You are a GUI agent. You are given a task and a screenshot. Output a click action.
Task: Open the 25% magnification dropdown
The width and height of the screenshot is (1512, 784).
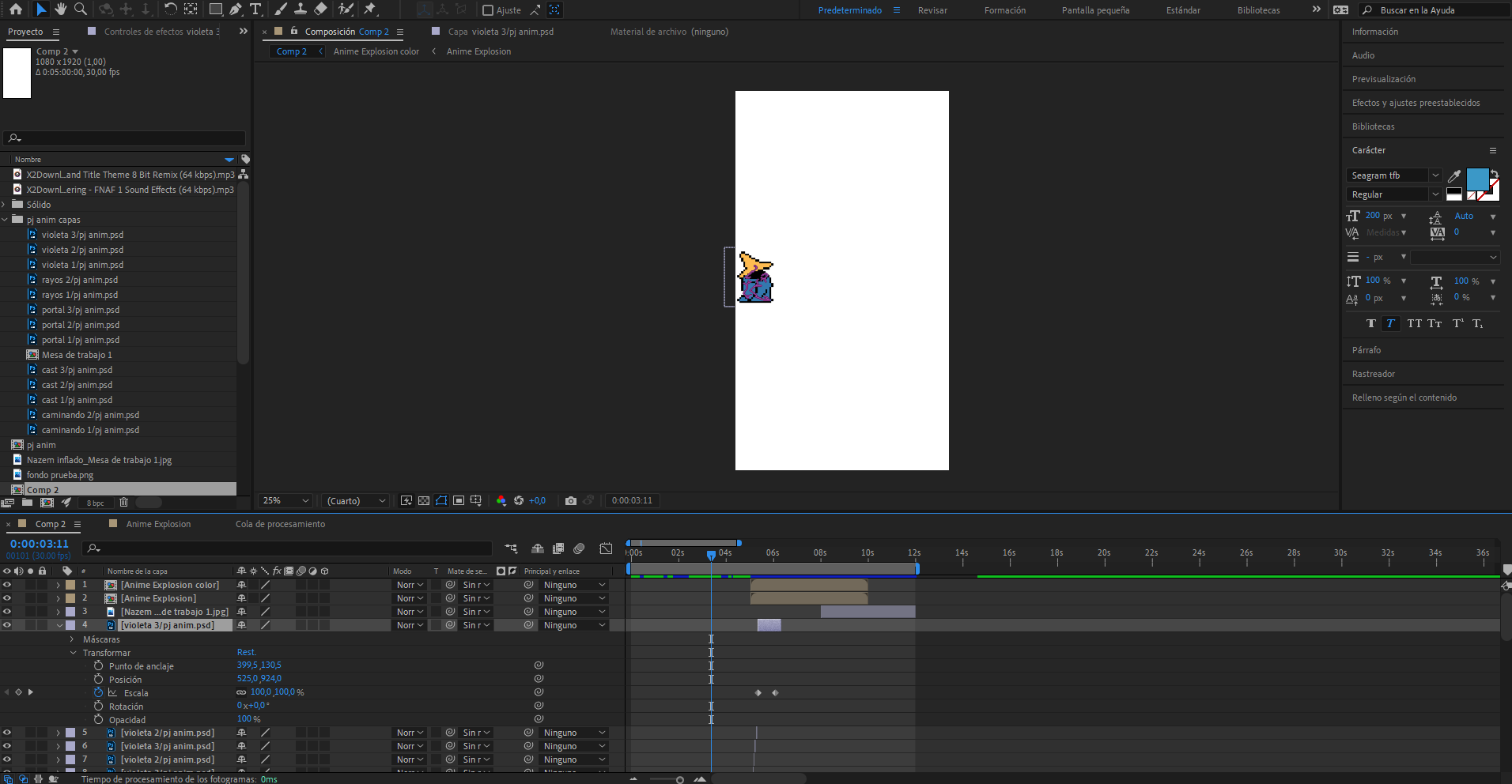(x=286, y=501)
